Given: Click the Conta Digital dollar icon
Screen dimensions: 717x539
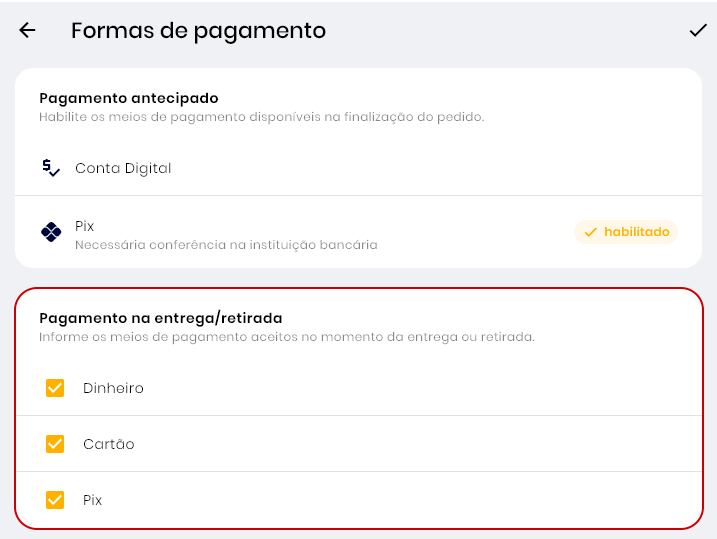Looking at the screenshot, I should pyautogui.click(x=51, y=168).
